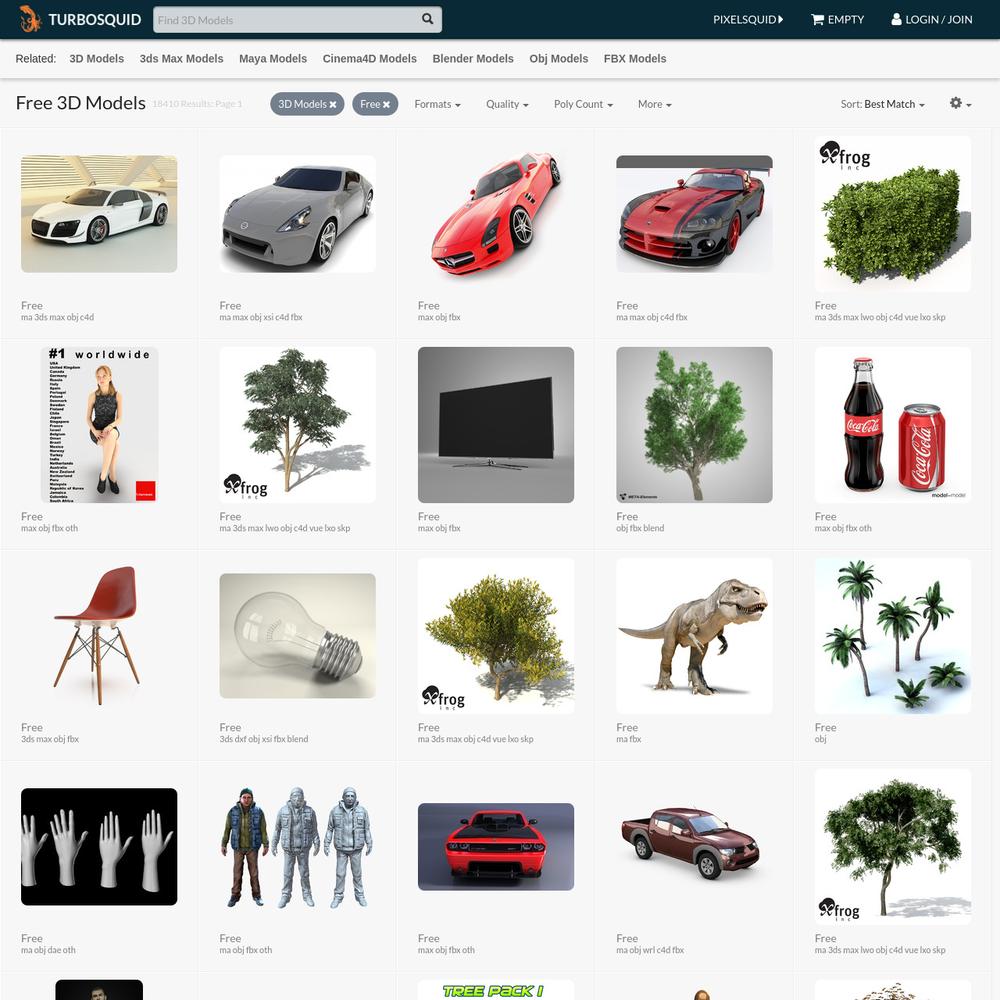
Task: Click the user profile icon
Action: click(896, 19)
